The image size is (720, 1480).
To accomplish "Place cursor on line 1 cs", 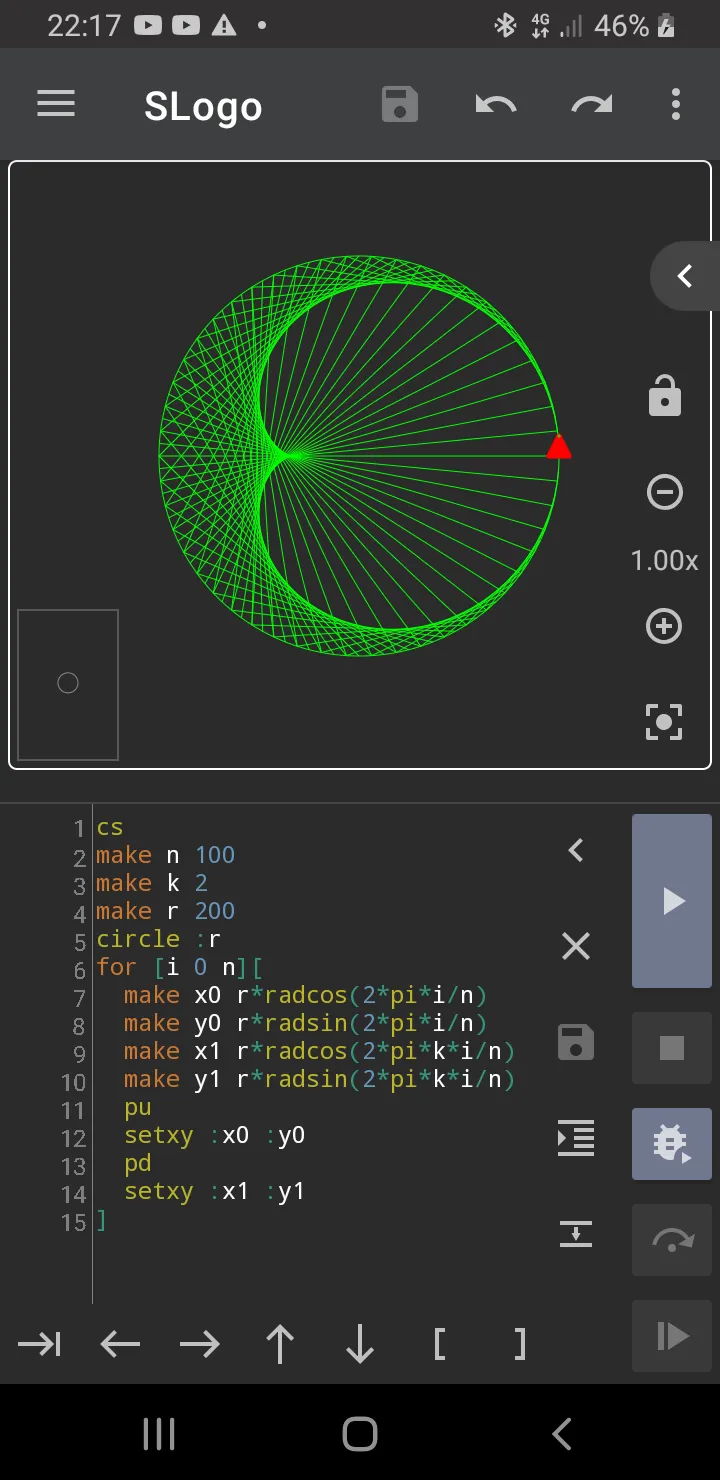I will point(110,828).
